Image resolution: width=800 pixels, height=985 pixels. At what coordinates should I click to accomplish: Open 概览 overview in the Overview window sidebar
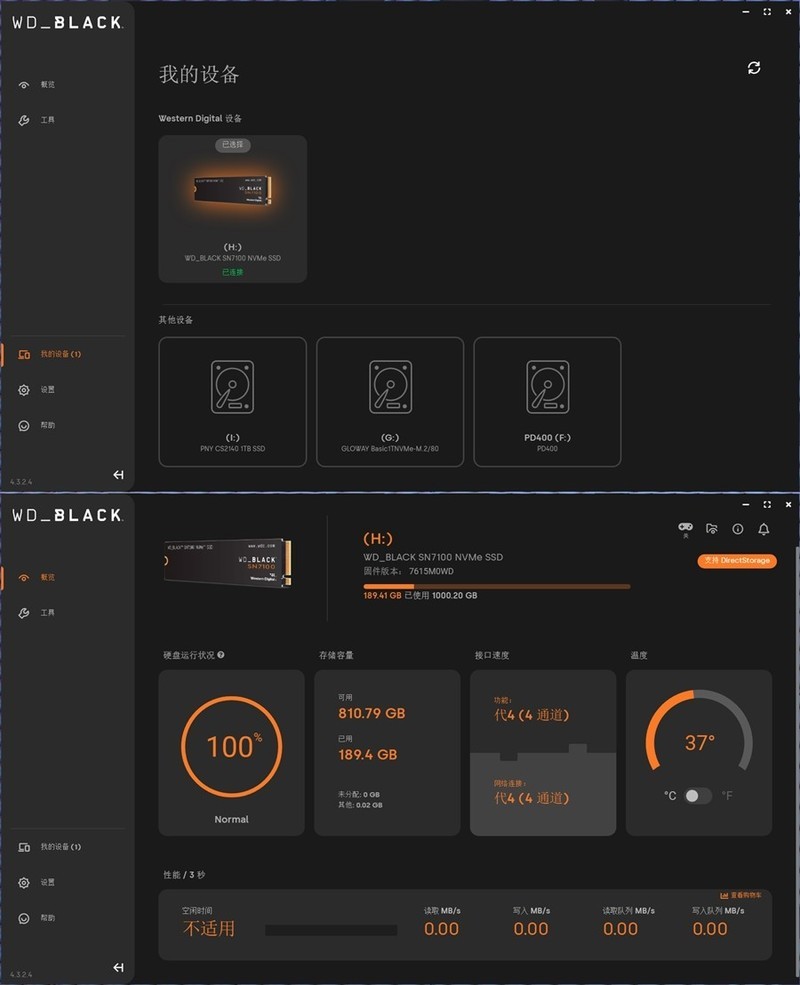point(36,577)
